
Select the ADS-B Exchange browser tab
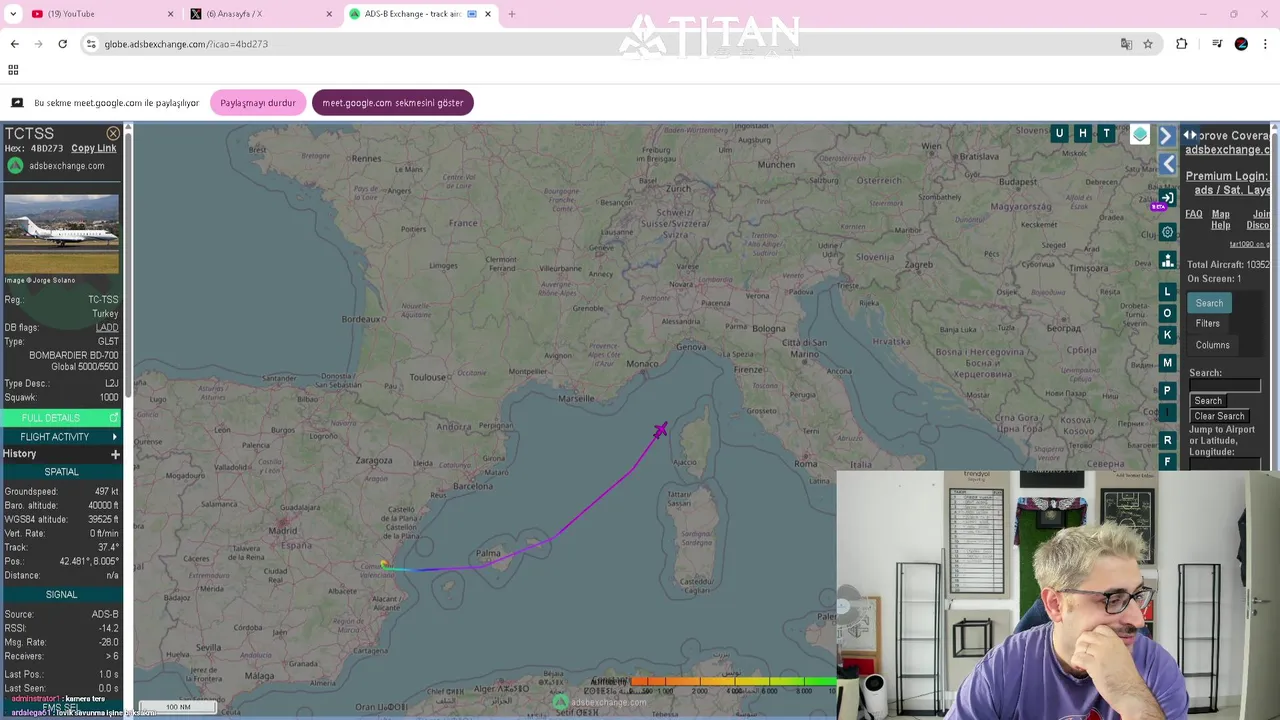tap(420, 14)
